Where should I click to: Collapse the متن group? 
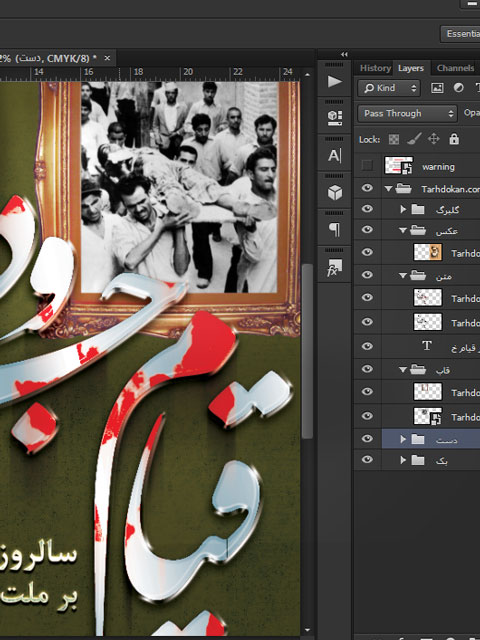403,276
